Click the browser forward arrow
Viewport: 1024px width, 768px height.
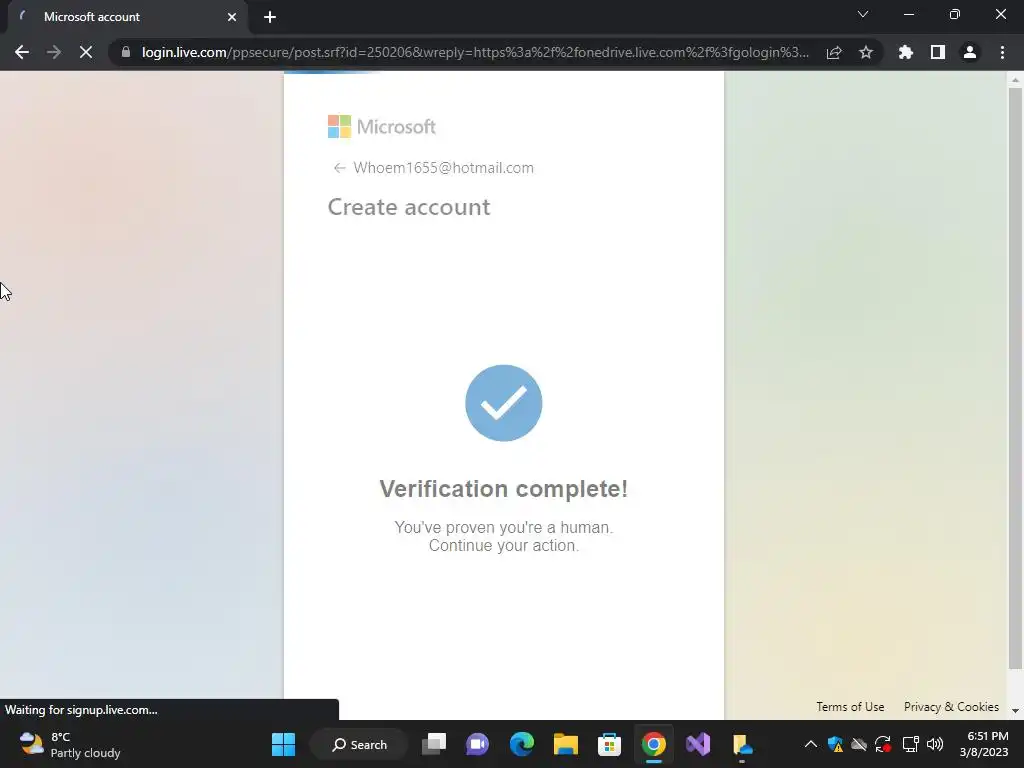(x=54, y=52)
